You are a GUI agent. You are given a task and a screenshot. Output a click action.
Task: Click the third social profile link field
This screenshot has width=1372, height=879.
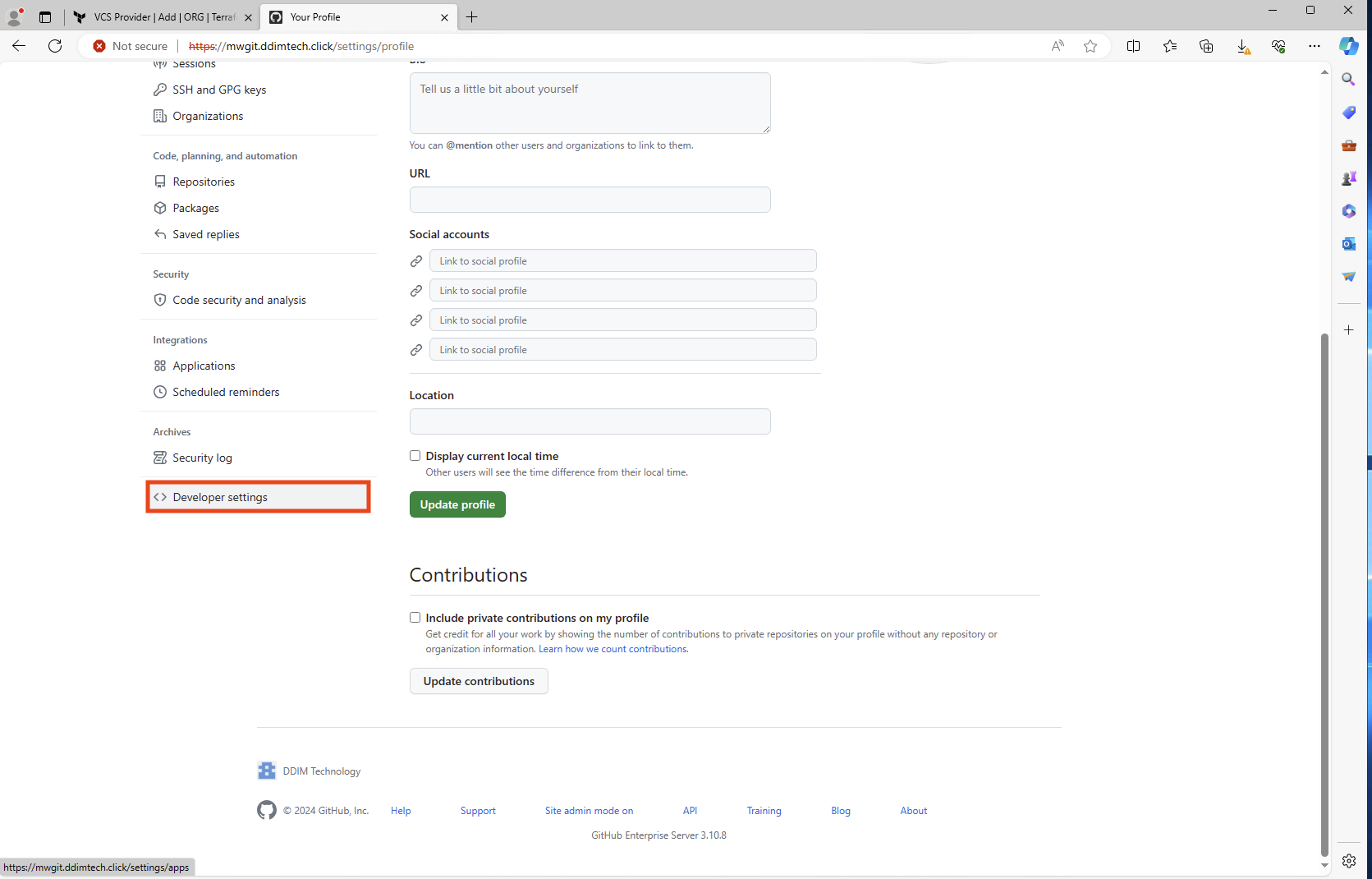click(x=622, y=320)
